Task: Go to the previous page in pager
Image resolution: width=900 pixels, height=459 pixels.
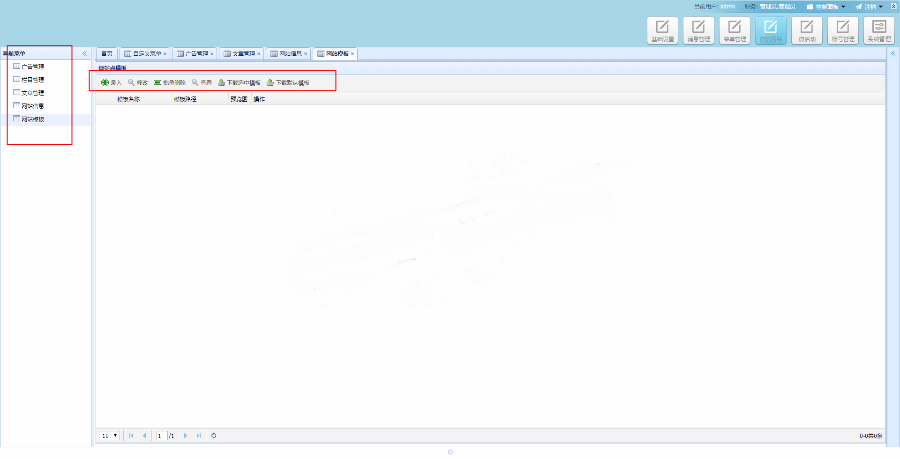Action: coord(144,435)
